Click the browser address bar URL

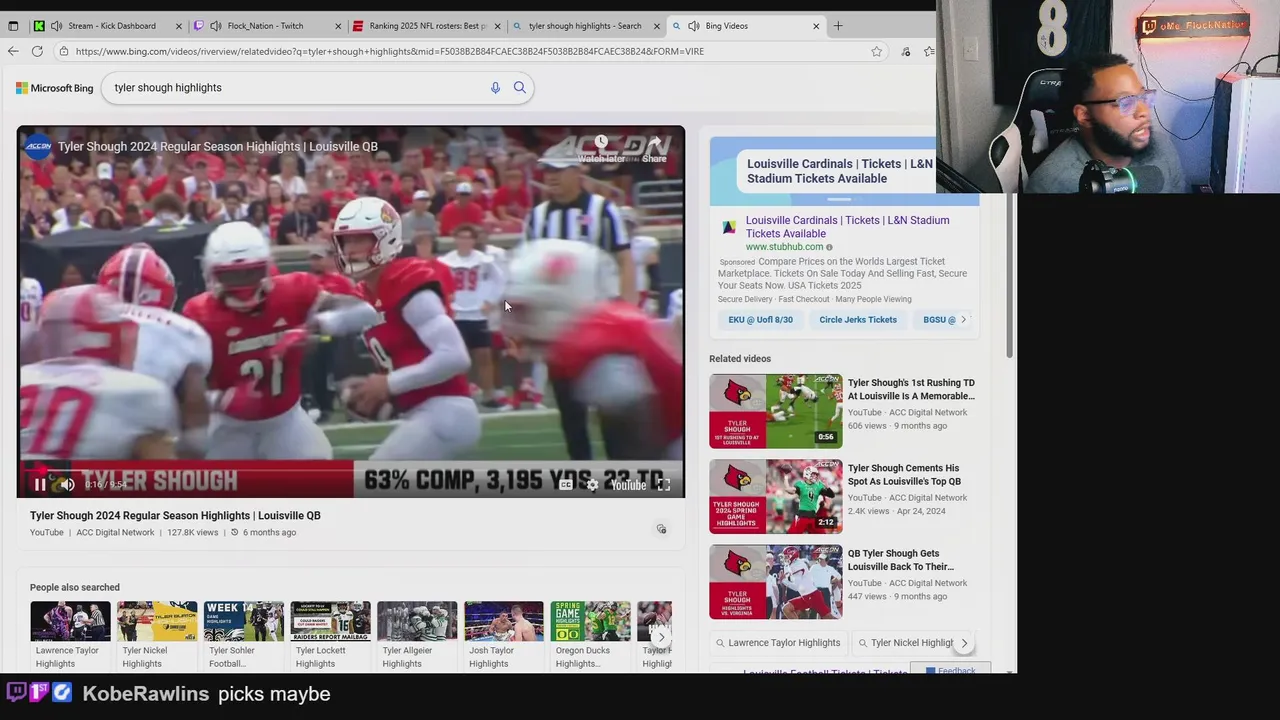point(389,51)
